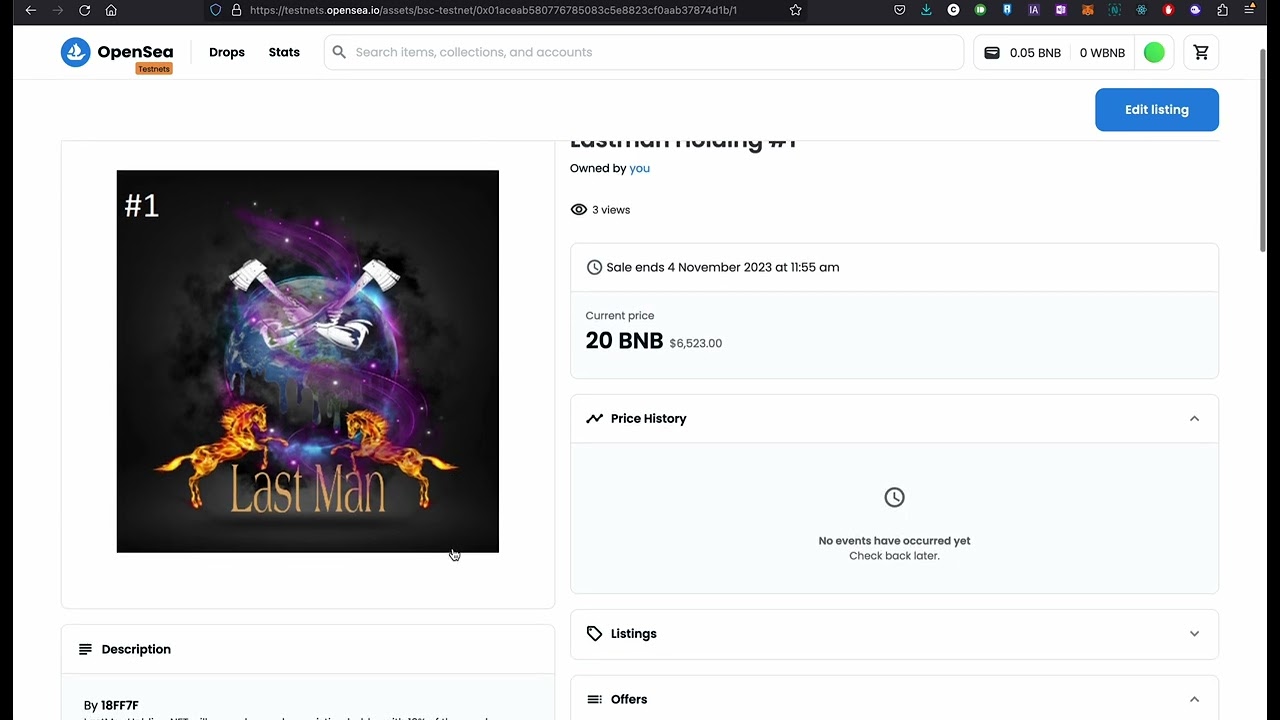The height and width of the screenshot is (720, 1280).
Task: Click the eye views icon
Action: point(578,210)
